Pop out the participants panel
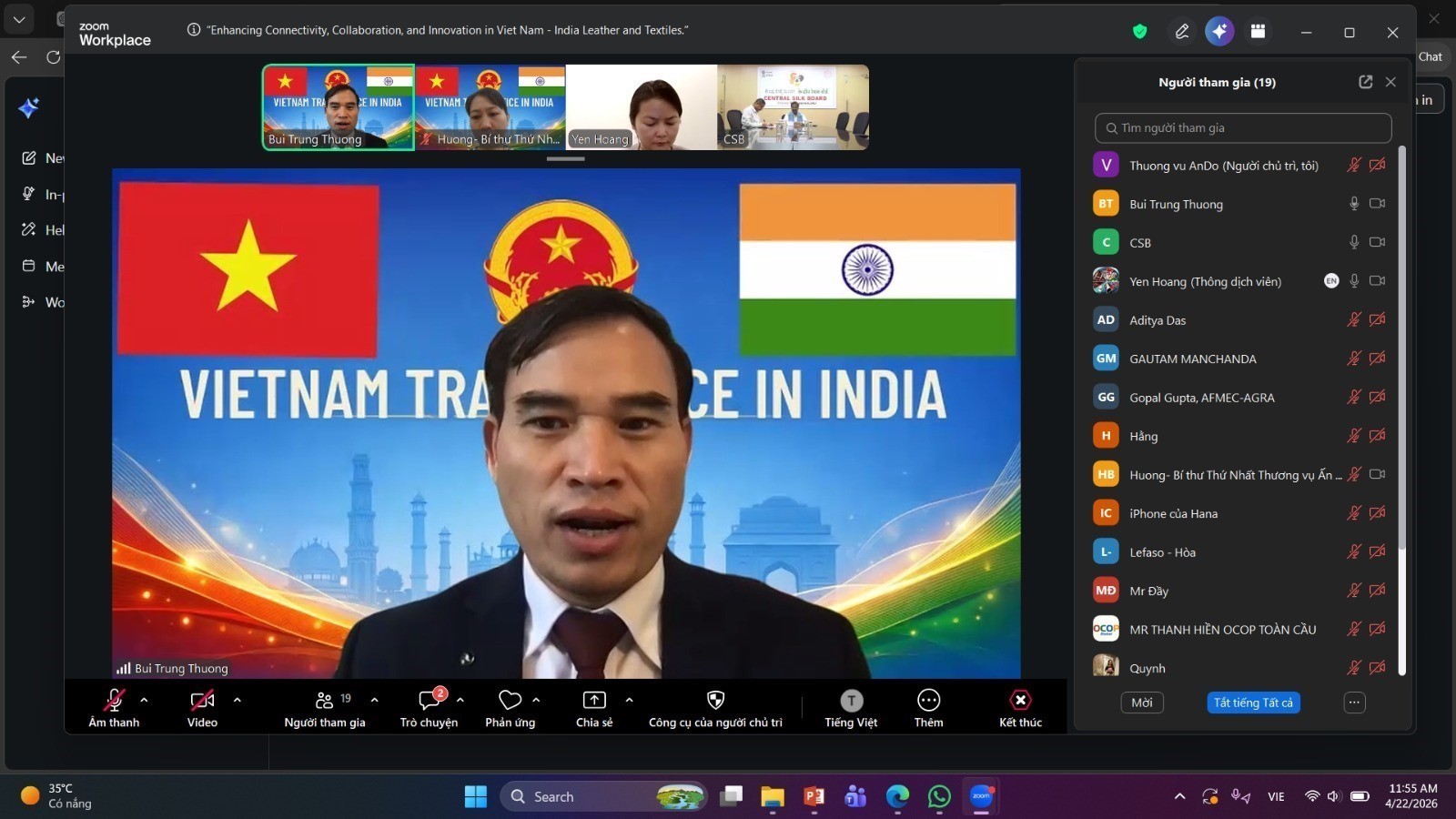This screenshot has height=819, width=1456. tap(1365, 82)
